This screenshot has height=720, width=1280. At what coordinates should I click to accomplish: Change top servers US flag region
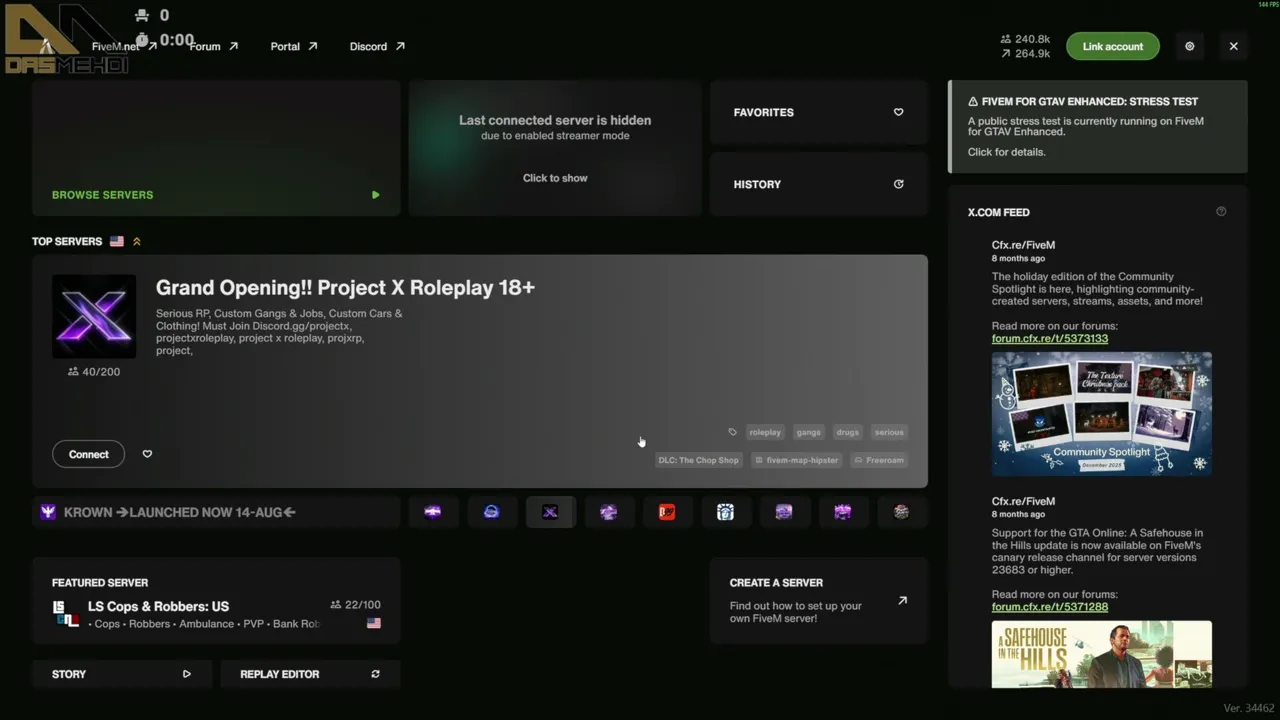pos(117,241)
